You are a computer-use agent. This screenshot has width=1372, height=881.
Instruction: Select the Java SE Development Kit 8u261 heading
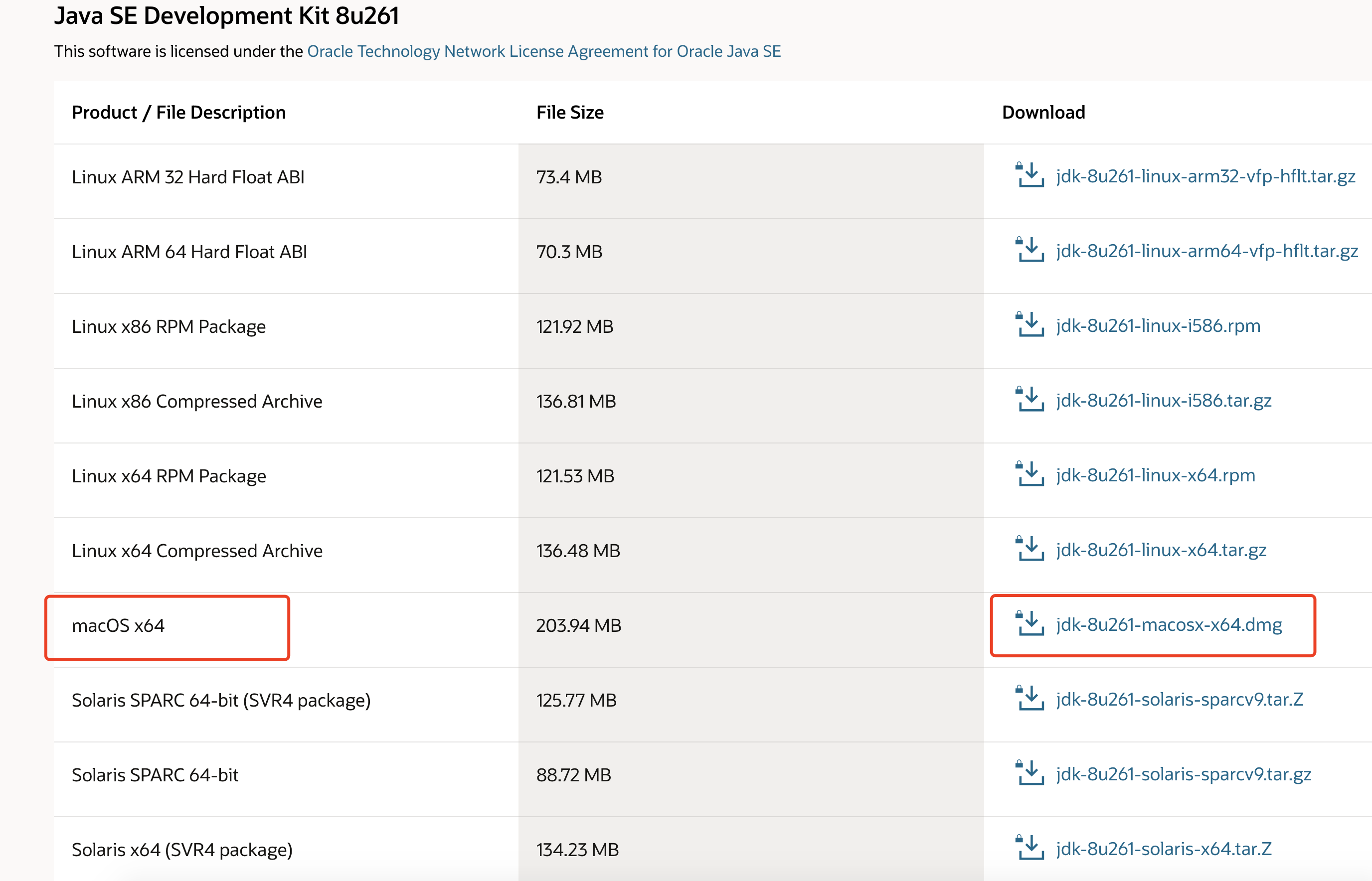coord(226,15)
